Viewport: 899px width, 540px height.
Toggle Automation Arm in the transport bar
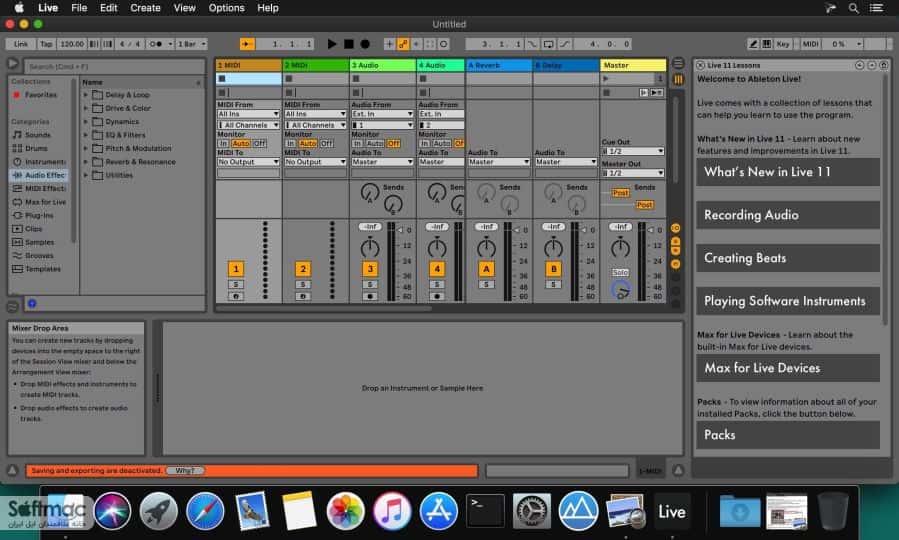pyautogui.click(x=403, y=44)
